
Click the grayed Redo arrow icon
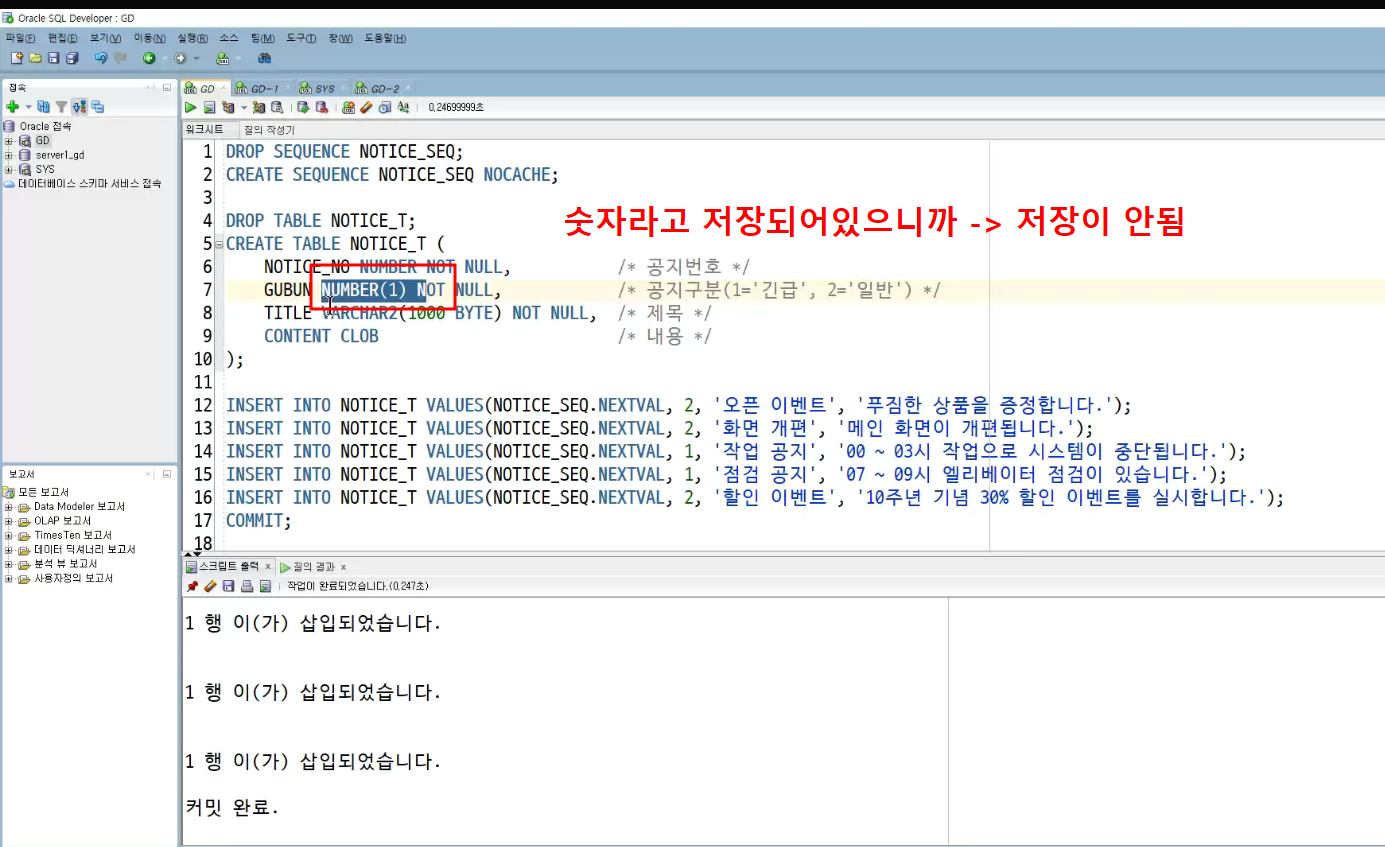120,58
